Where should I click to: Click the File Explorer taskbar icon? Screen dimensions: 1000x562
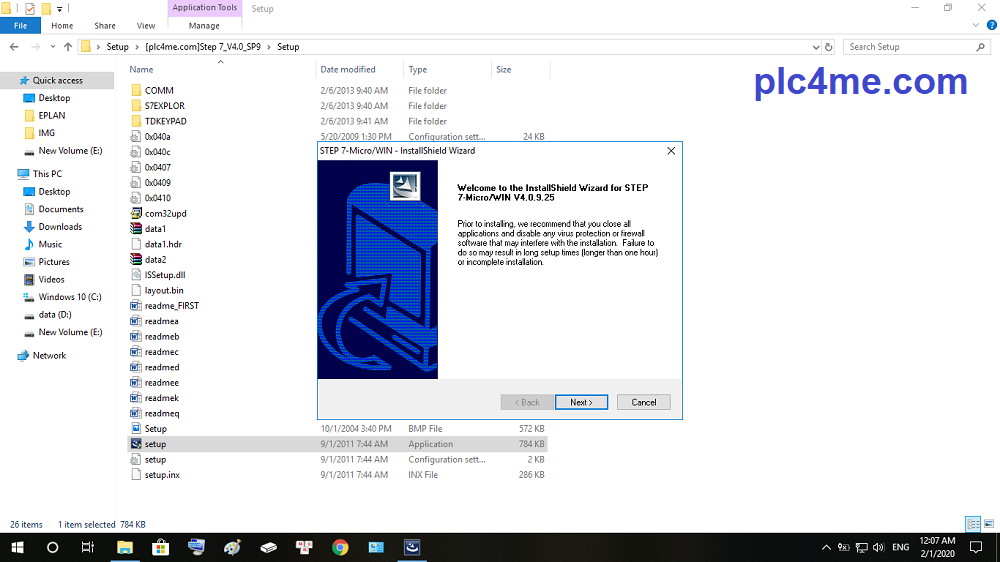pos(125,547)
